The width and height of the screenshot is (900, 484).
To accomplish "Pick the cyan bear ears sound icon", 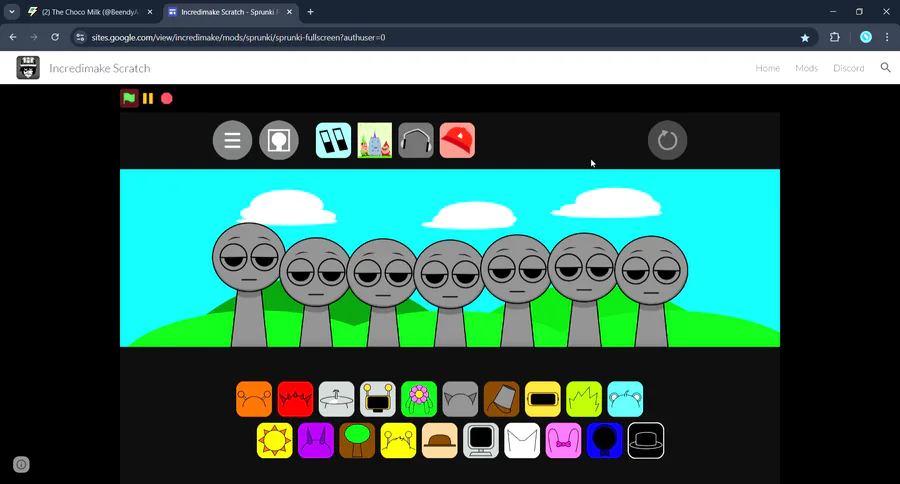I will point(626,399).
